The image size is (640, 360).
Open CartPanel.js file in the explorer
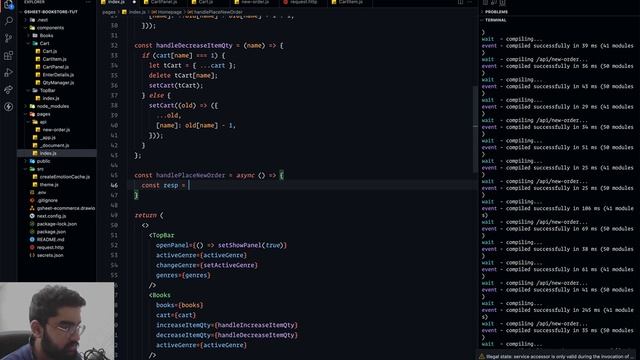click(x=56, y=67)
